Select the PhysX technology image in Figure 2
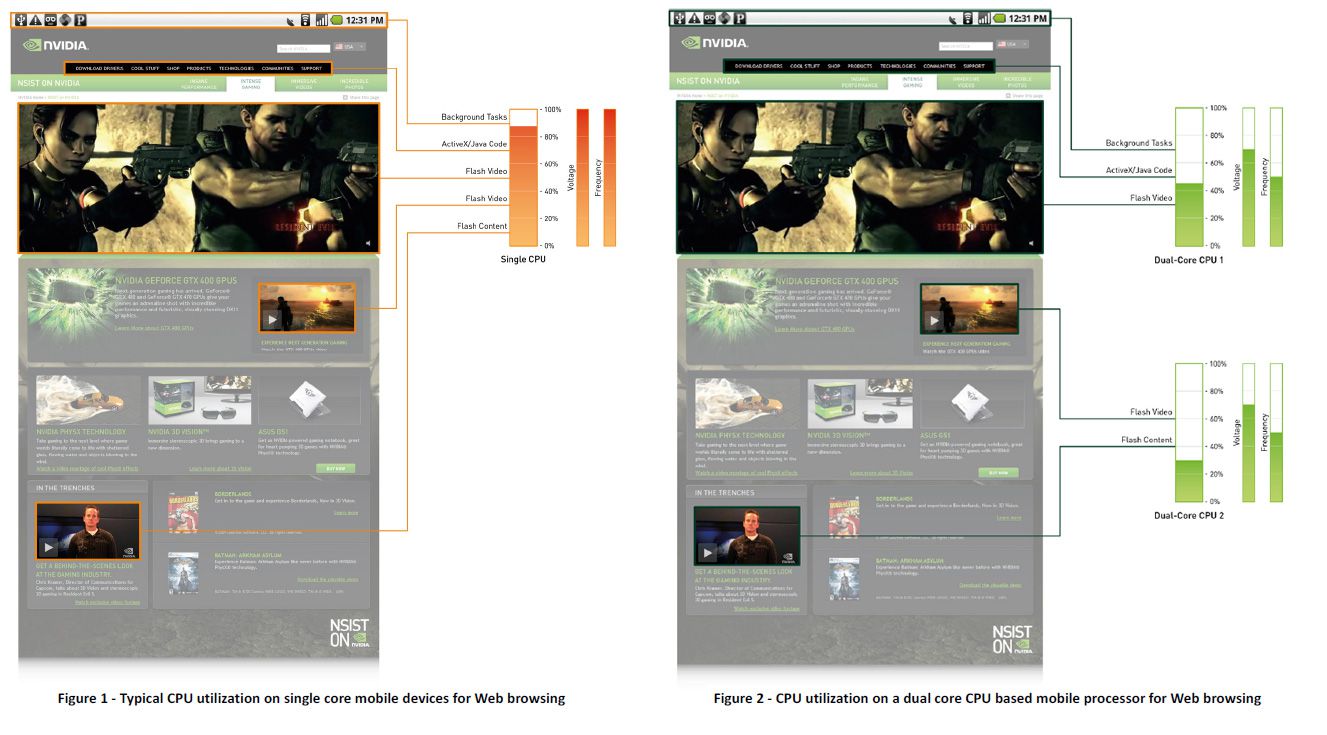The height and width of the screenshot is (735, 1327). (x=746, y=405)
